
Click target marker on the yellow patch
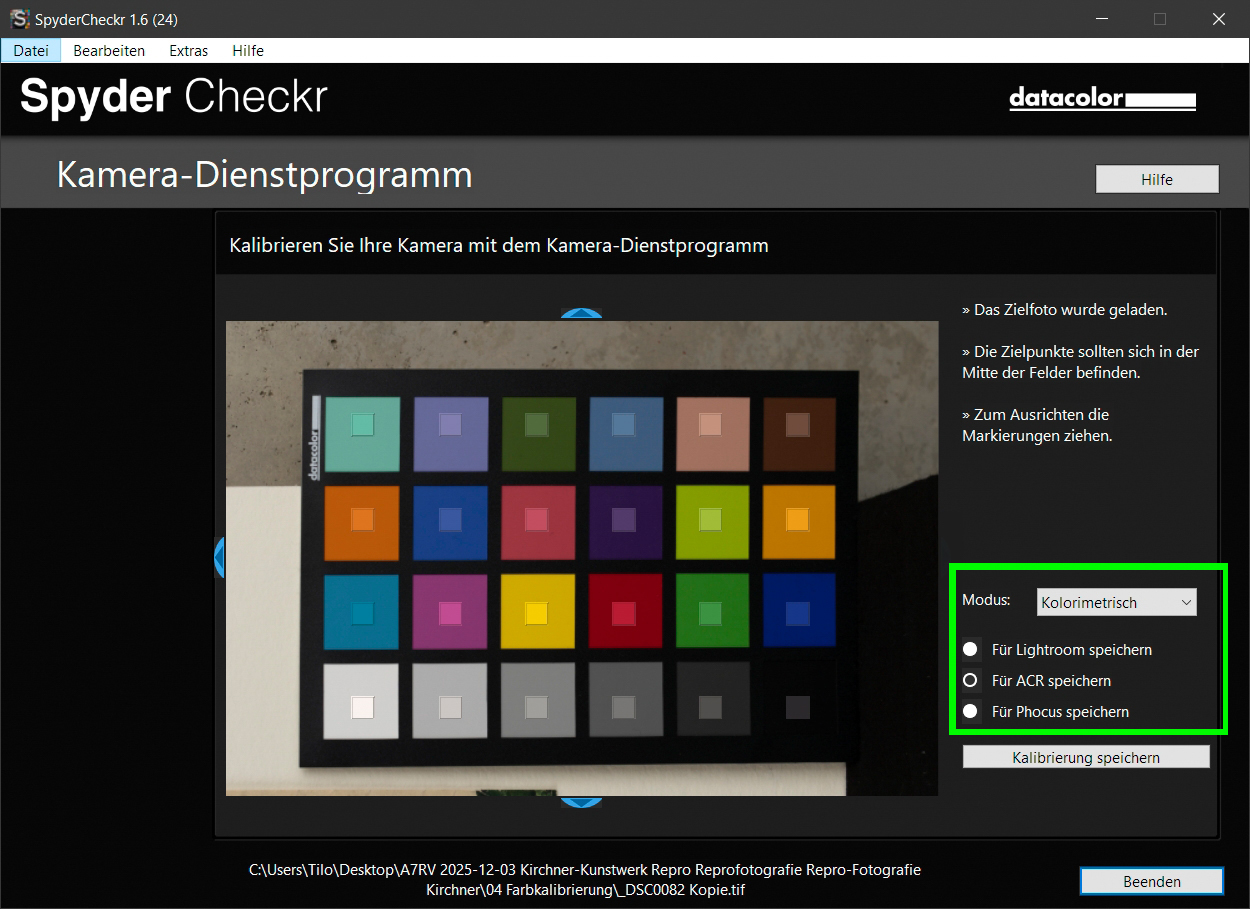tap(537, 614)
